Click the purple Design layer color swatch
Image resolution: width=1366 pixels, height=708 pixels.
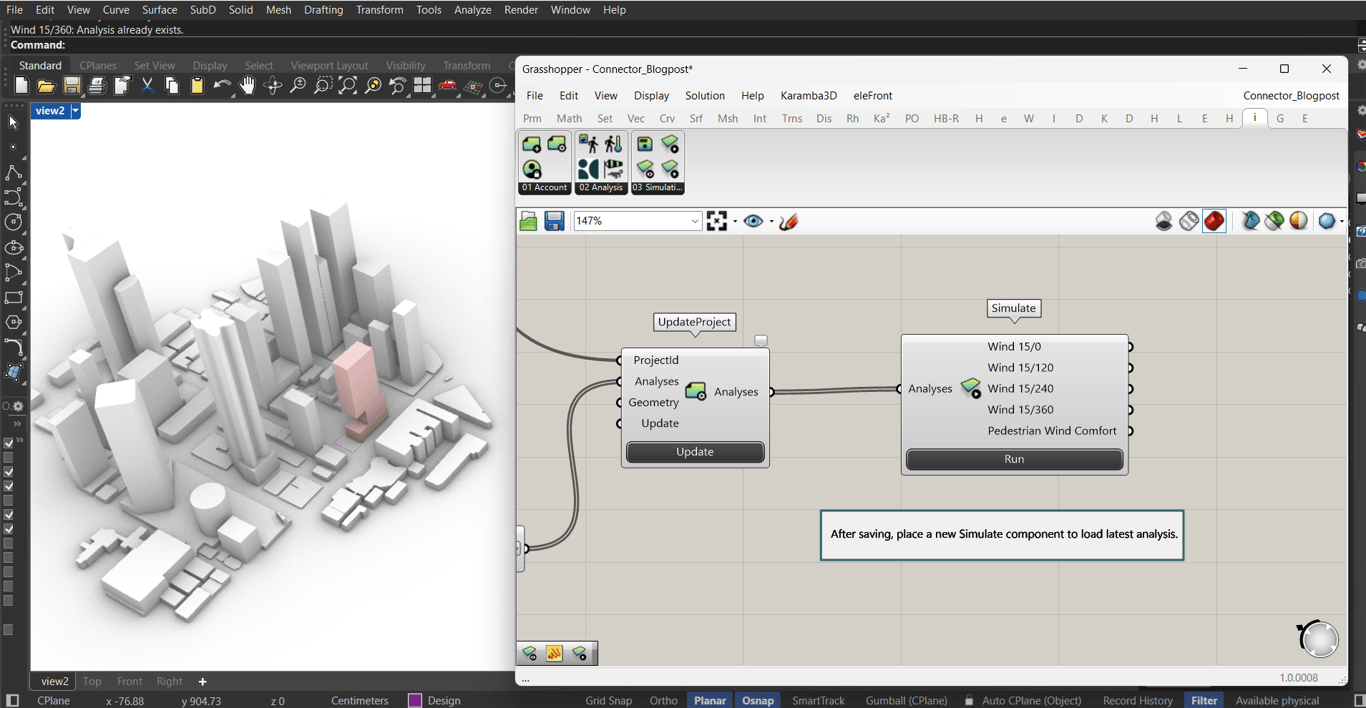[415, 700]
